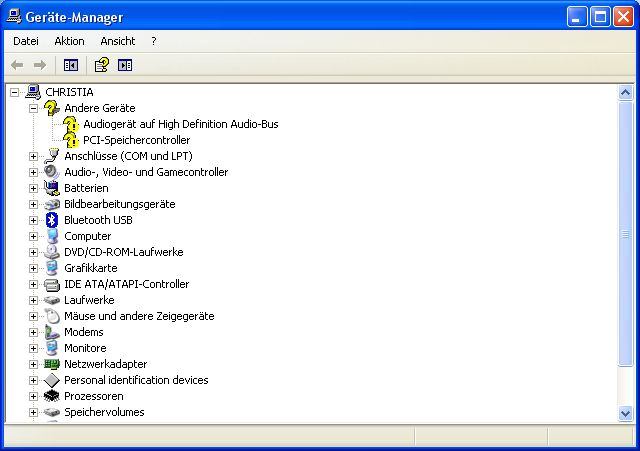
Task: Click the Batterien category icon
Action: click(x=52, y=188)
